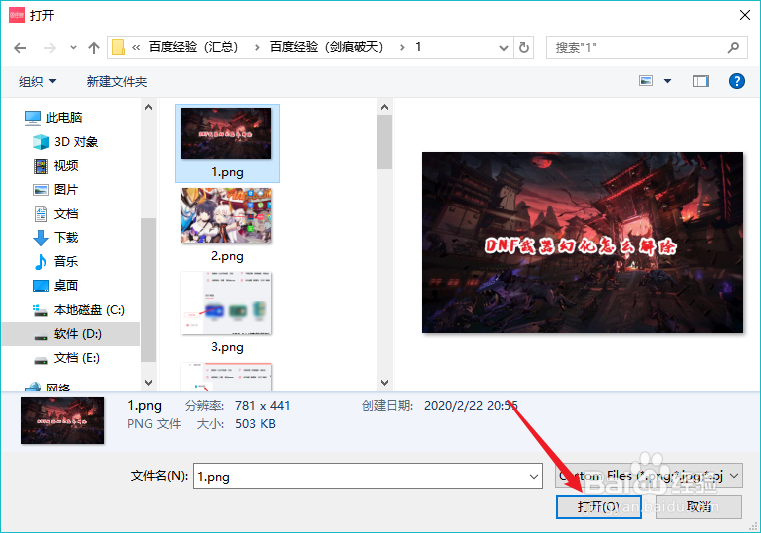The height and width of the screenshot is (533, 761).
Task: Click the 此电脑 monitor icon
Action: pos(33,118)
